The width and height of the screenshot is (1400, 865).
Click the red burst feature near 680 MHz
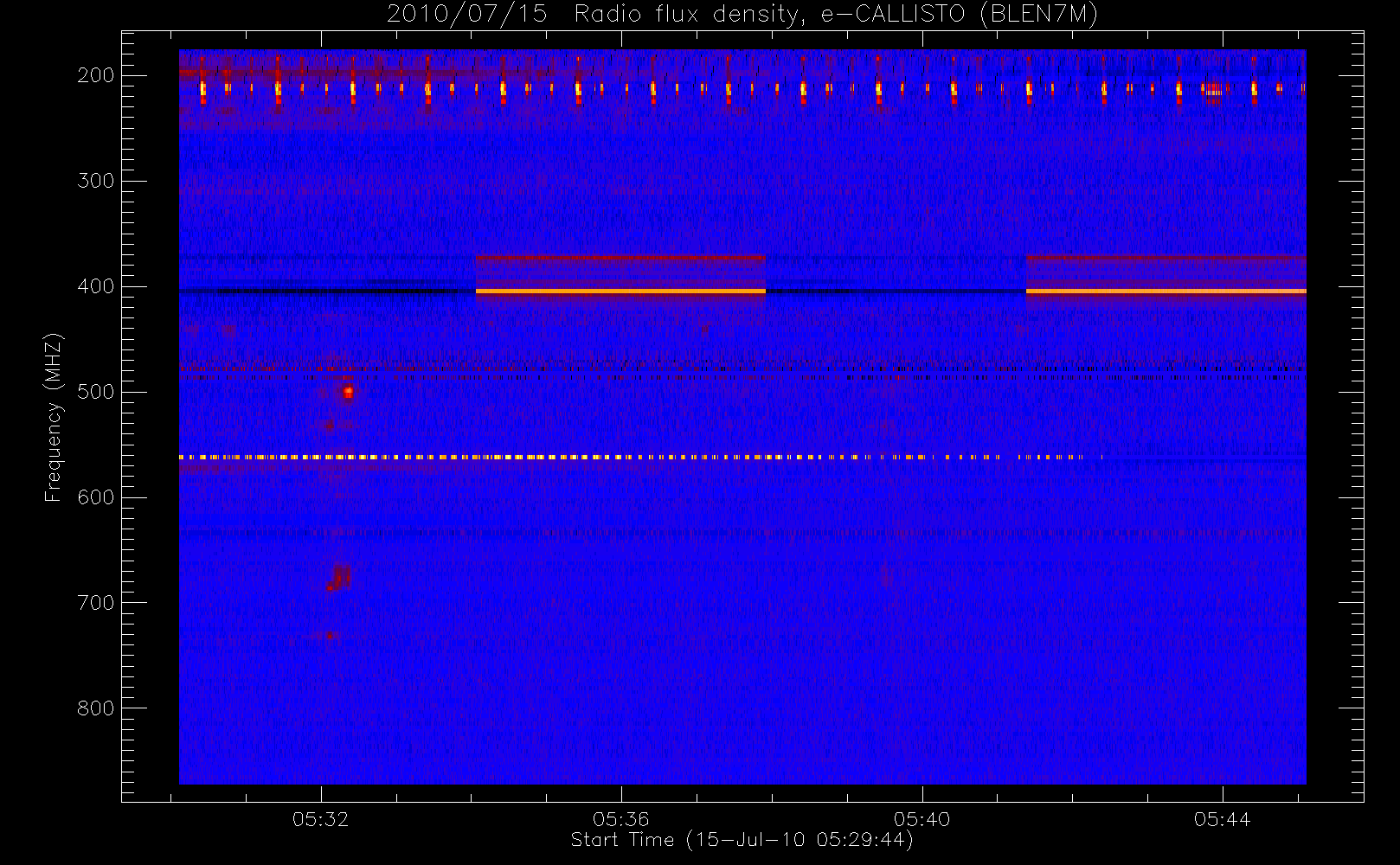pyautogui.click(x=339, y=577)
